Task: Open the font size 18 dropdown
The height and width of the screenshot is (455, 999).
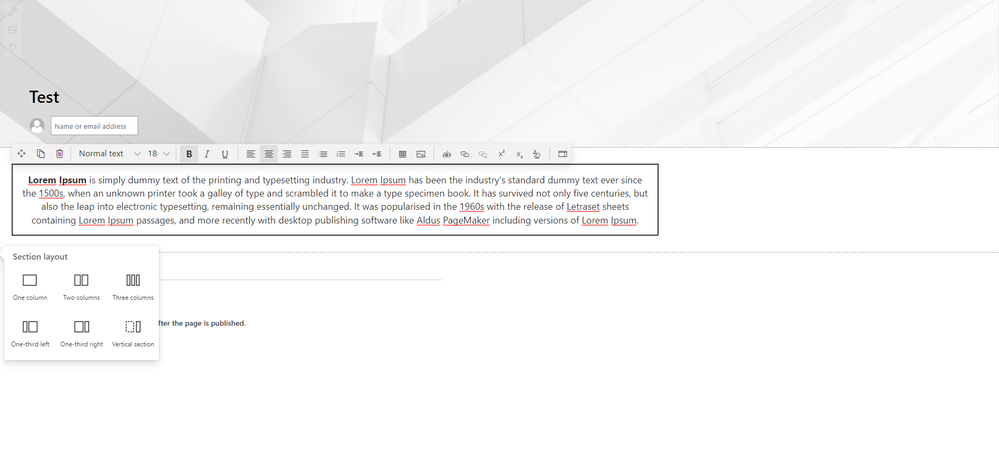Action: tap(159, 154)
